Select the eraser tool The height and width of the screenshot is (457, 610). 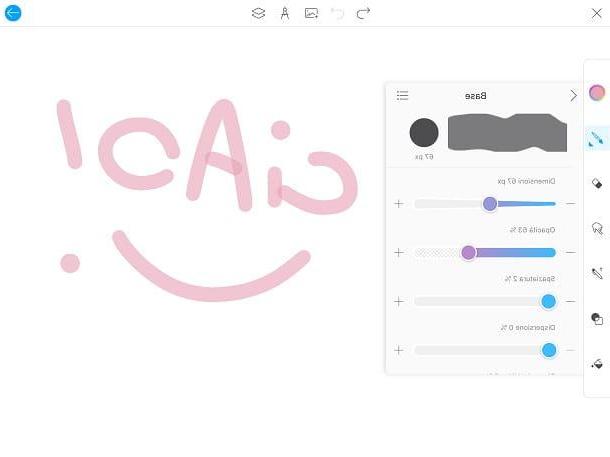pyautogui.click(x=597, y=183)
